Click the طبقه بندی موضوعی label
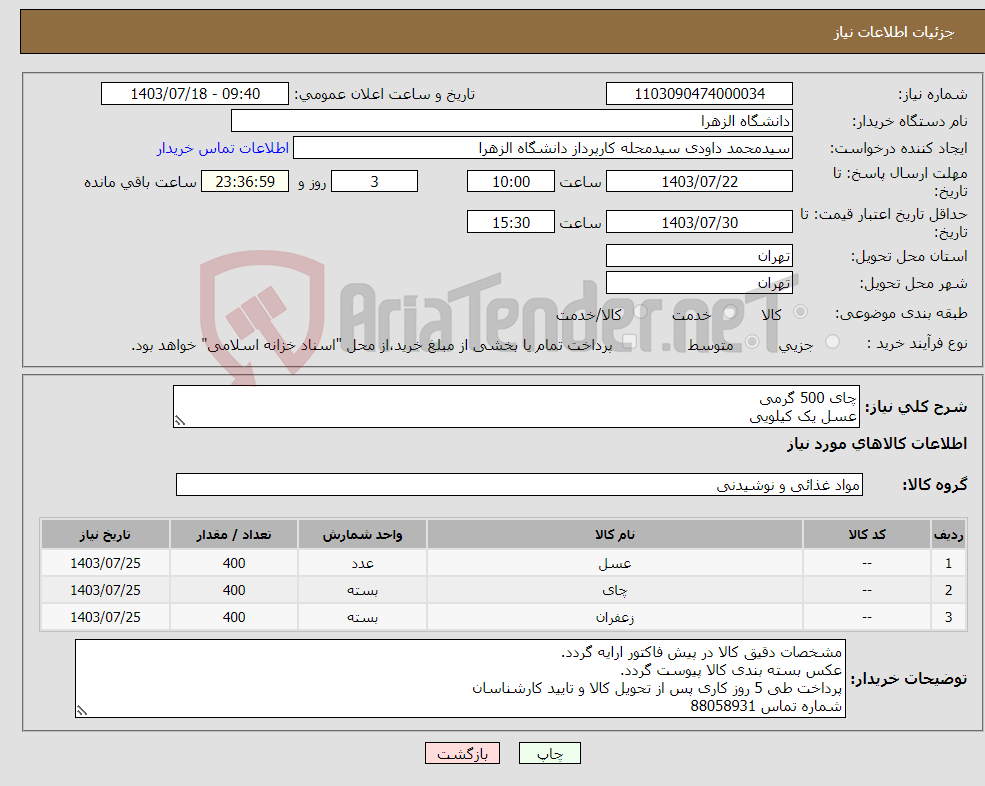The image size is (985, 786). coord(901,312)
